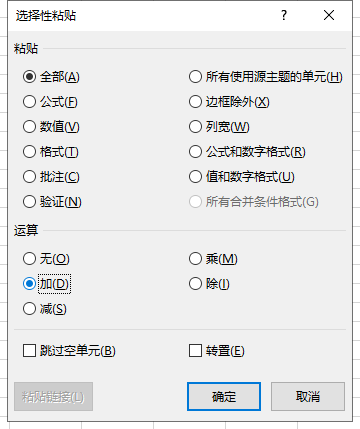Click the help question mark icon
Viewport: 360px width, 429px height.
point(284,15)
